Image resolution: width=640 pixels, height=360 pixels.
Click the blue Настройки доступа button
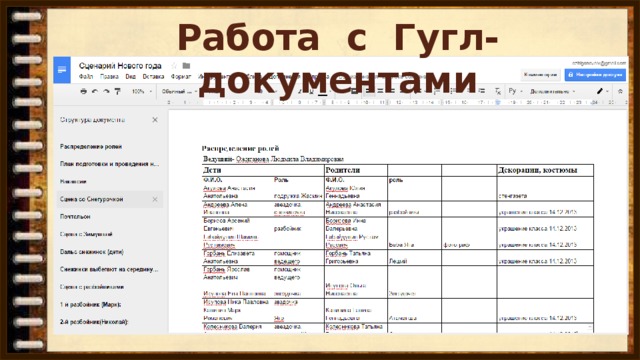tap(595, 75)
